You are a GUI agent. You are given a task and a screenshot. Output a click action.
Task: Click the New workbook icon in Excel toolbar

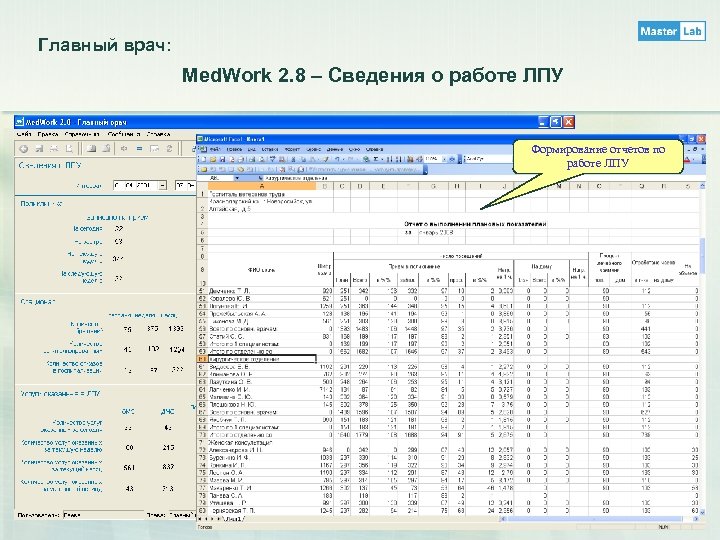[x=203, y=159]
